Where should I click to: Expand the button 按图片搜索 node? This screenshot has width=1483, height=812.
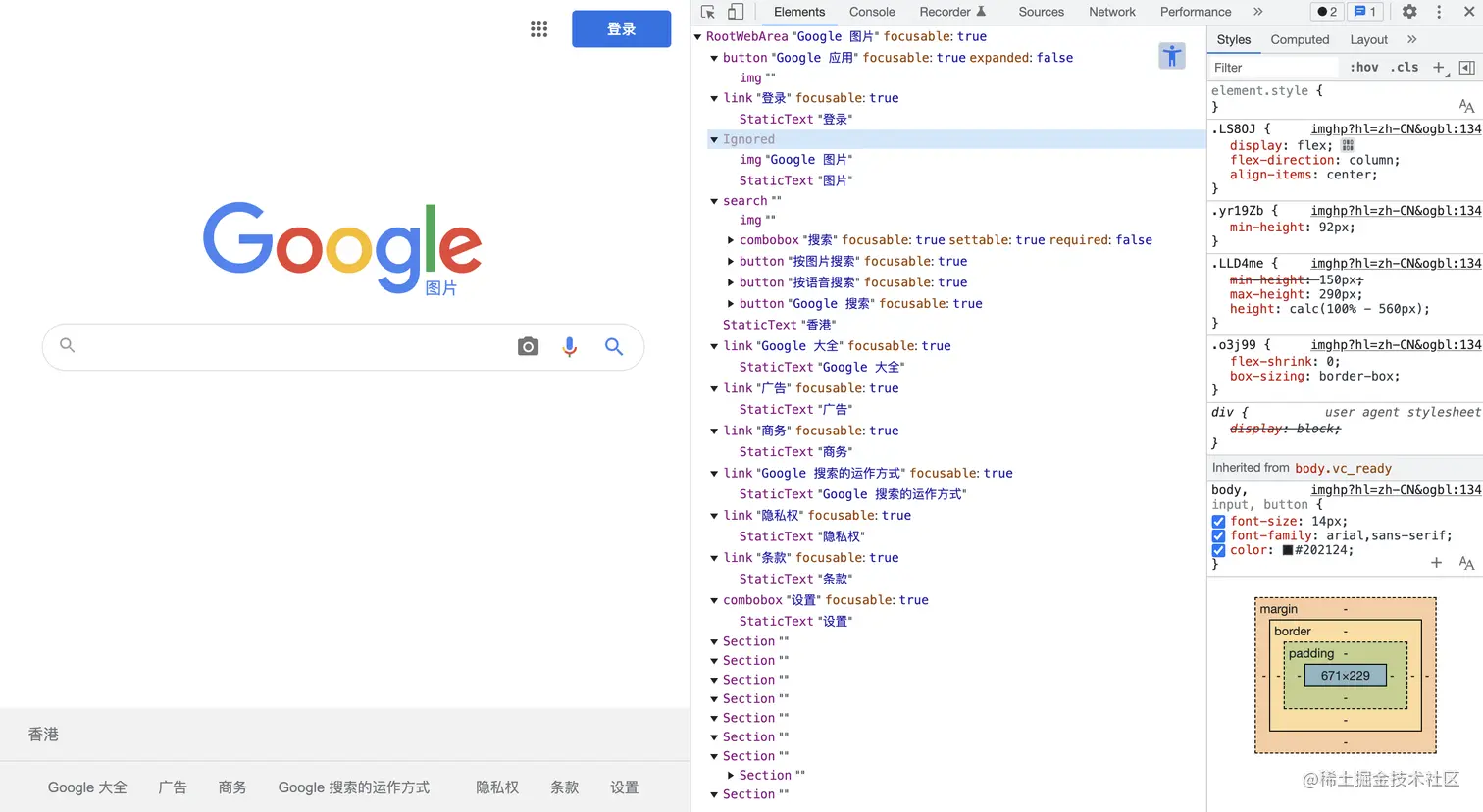pyautogui.click(x=731, y=262)
